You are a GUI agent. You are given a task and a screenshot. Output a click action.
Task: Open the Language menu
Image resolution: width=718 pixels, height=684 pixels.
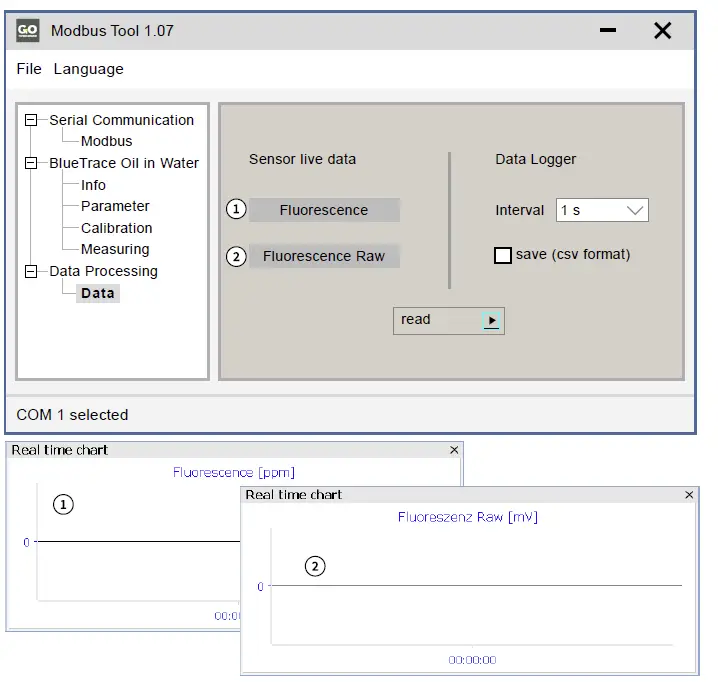88,69
